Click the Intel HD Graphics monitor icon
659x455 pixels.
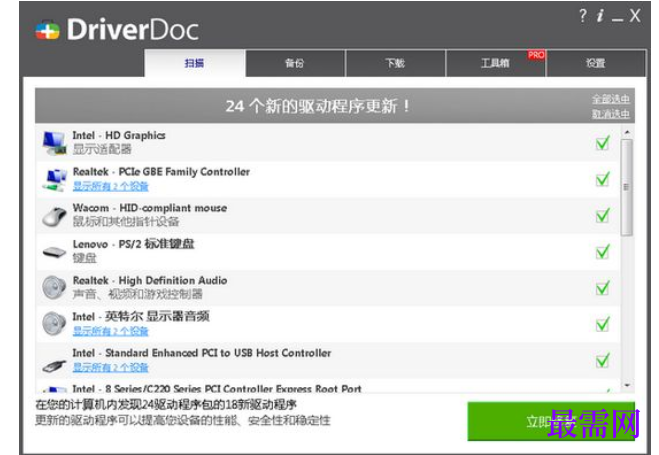pyautogui.click(x=55, y=143)
